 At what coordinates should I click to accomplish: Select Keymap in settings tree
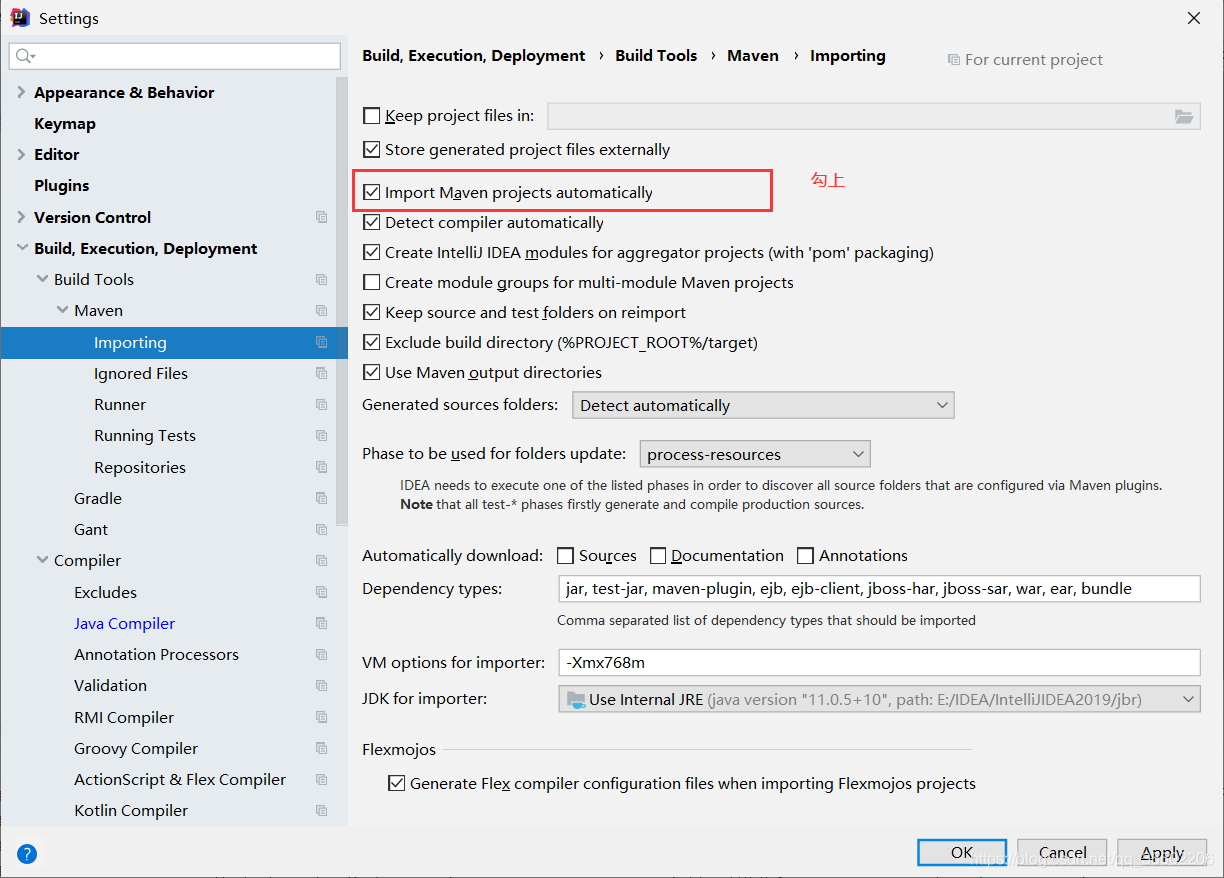click(x=65, y=123)
